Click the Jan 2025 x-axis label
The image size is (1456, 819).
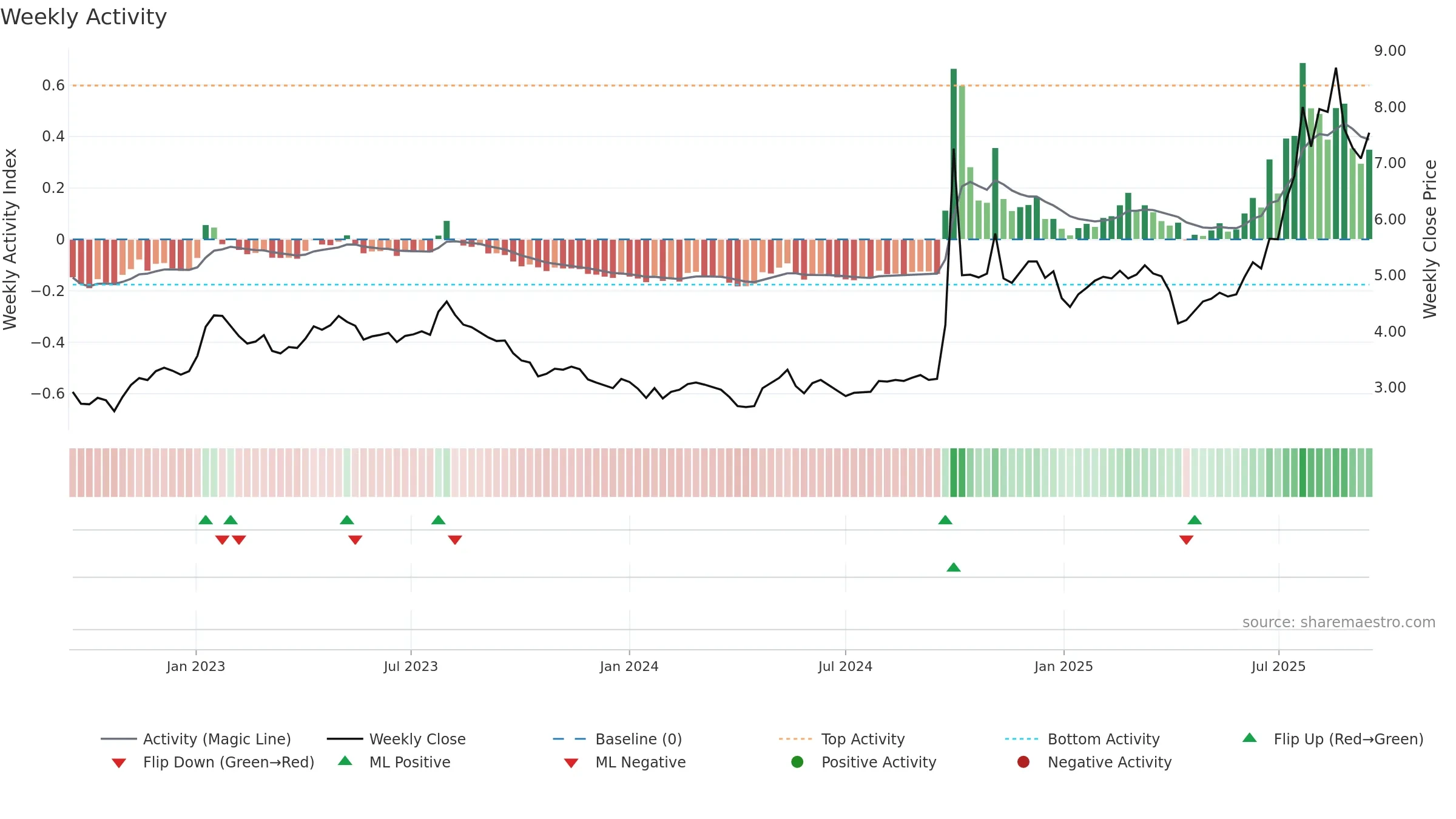coord(1063,667)
